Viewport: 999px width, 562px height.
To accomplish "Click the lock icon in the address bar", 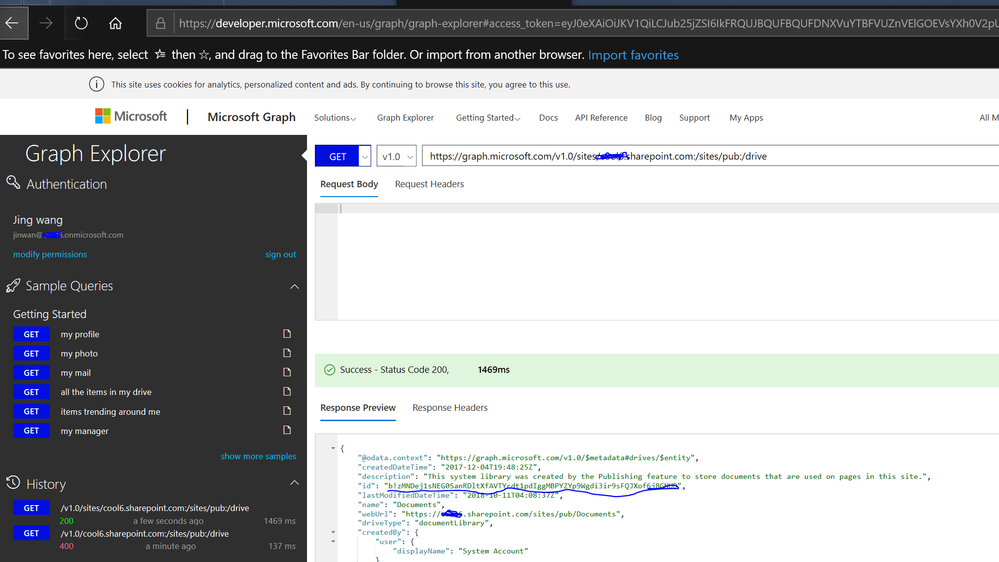I will coord(161,24).
